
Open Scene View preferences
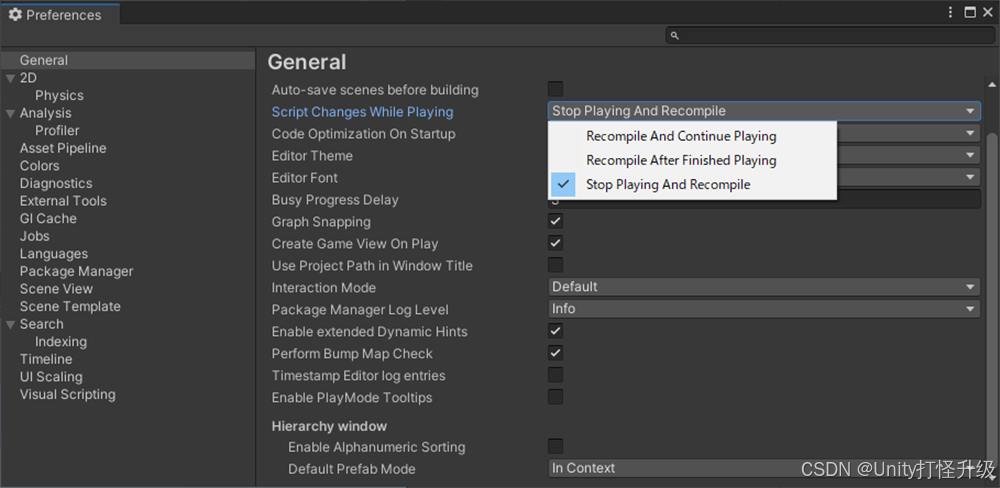tap(56, 289)
